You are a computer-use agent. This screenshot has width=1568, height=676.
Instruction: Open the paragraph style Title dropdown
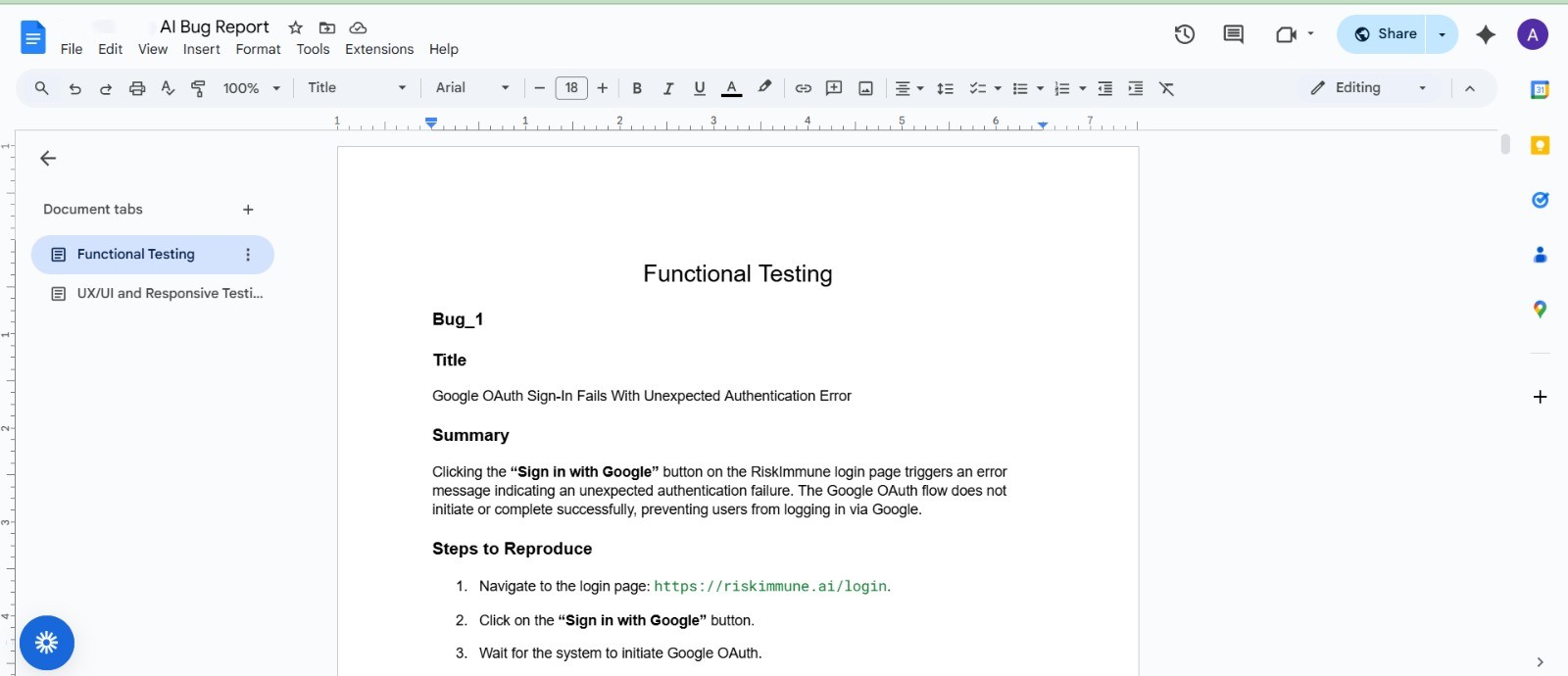point(357,88)
